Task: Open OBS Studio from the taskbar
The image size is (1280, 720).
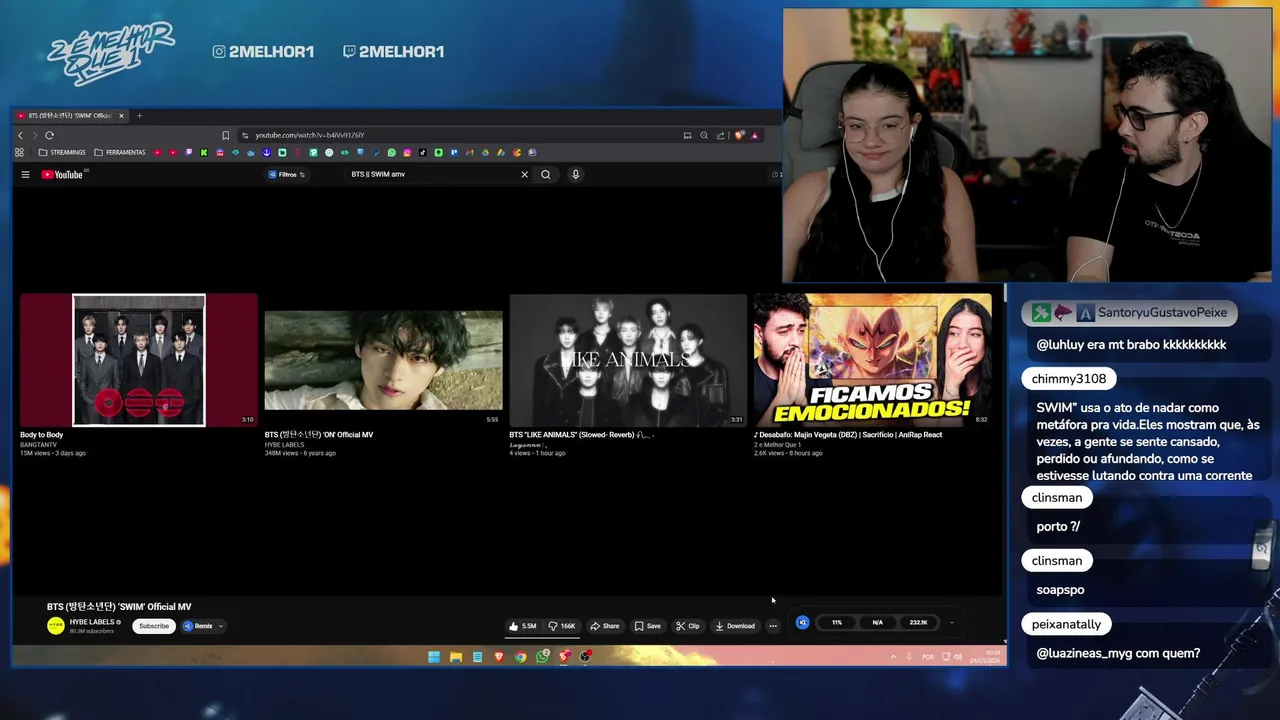Action: click(x=585, y=657)
